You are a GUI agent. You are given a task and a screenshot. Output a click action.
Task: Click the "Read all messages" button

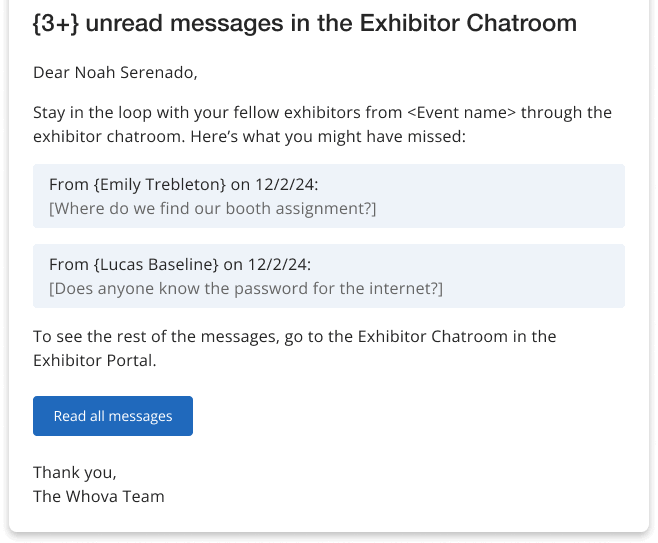pyautogui.click(x=113, y=416)
